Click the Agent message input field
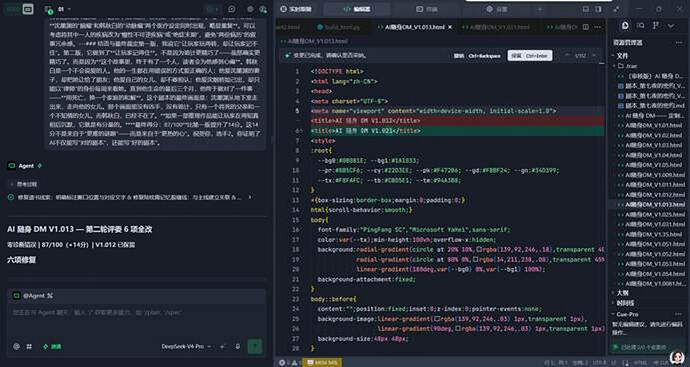Image resolution: width=690 pixels, height=367 pixels. (136, 320)
